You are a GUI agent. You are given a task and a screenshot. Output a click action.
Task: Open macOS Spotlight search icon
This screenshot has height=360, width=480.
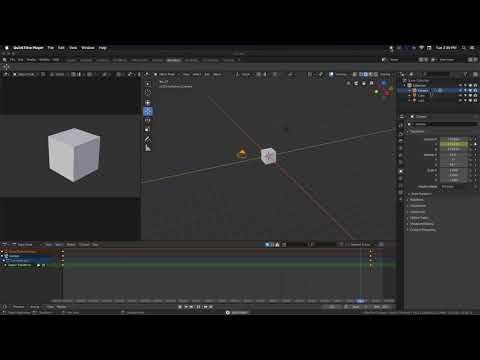click(x=464, y=48)
